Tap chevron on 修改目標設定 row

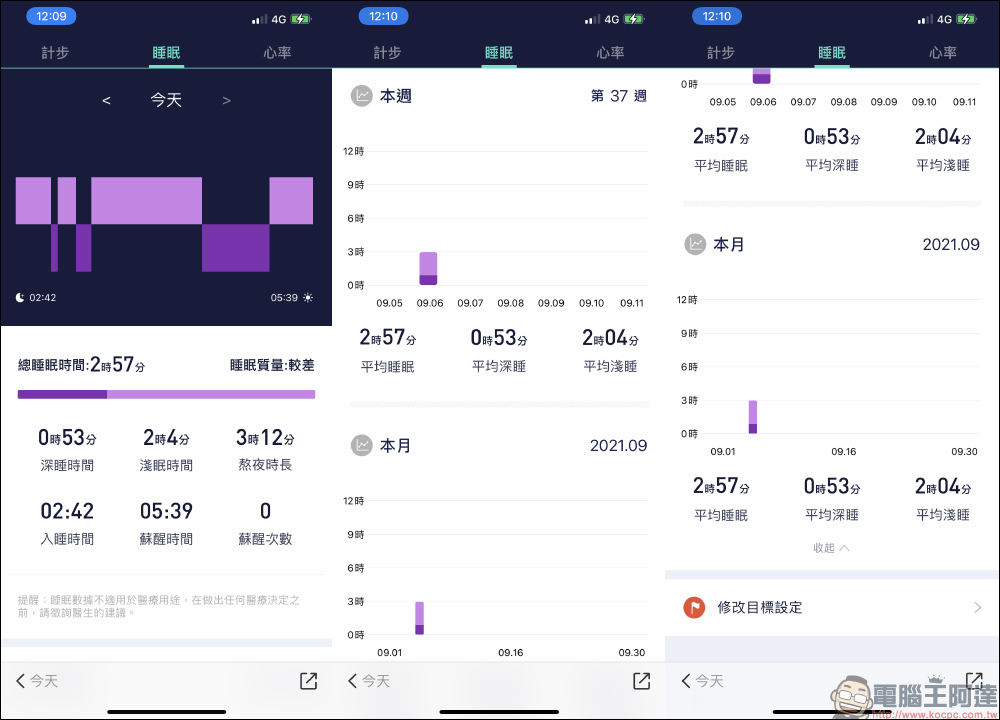coord(978,607)
